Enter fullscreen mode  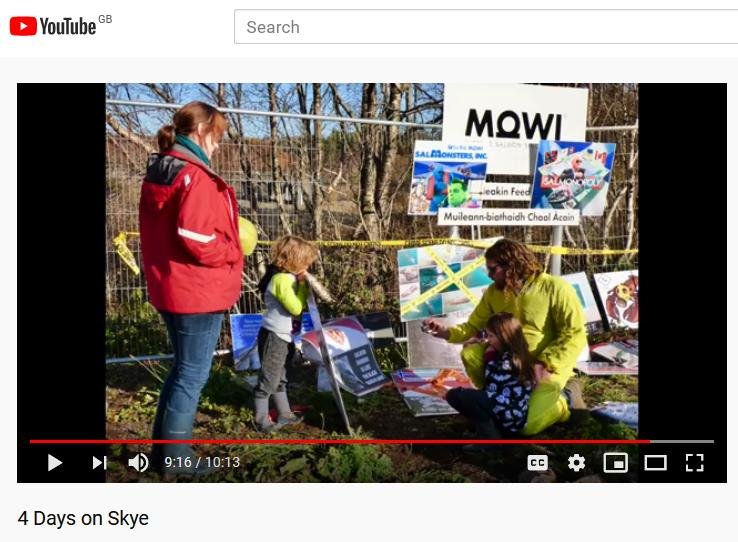pyautogui.click(x=695, y=463)
